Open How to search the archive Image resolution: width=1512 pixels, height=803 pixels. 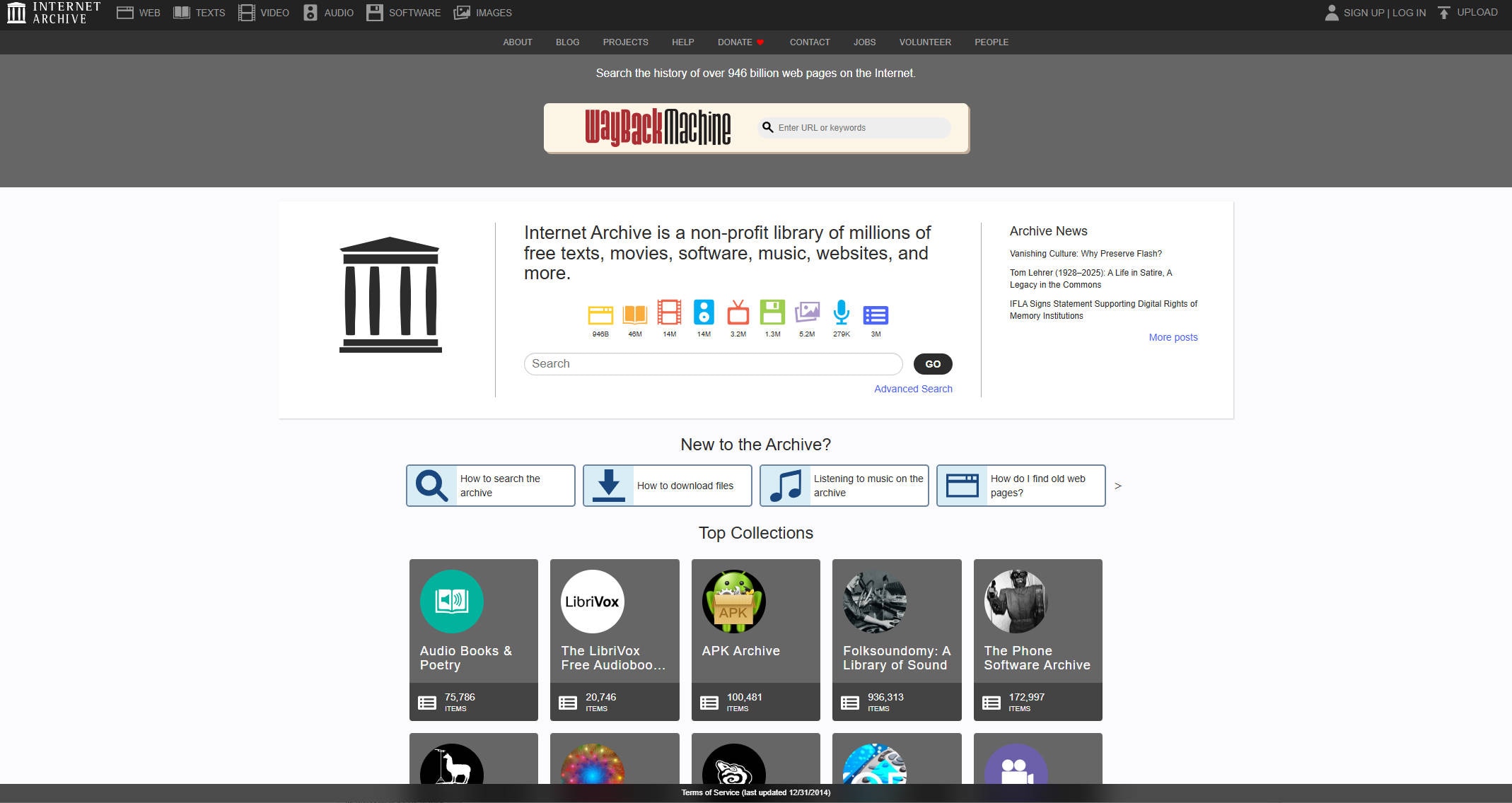[x=491, y=486]
